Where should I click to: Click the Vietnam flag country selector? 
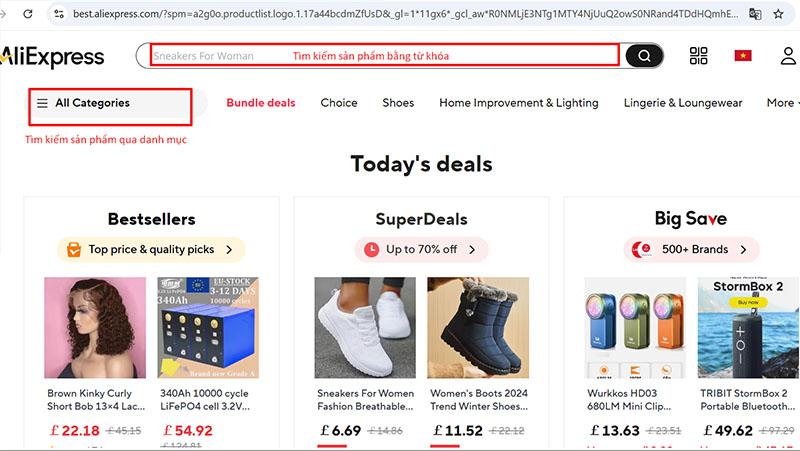coord(742,56)
